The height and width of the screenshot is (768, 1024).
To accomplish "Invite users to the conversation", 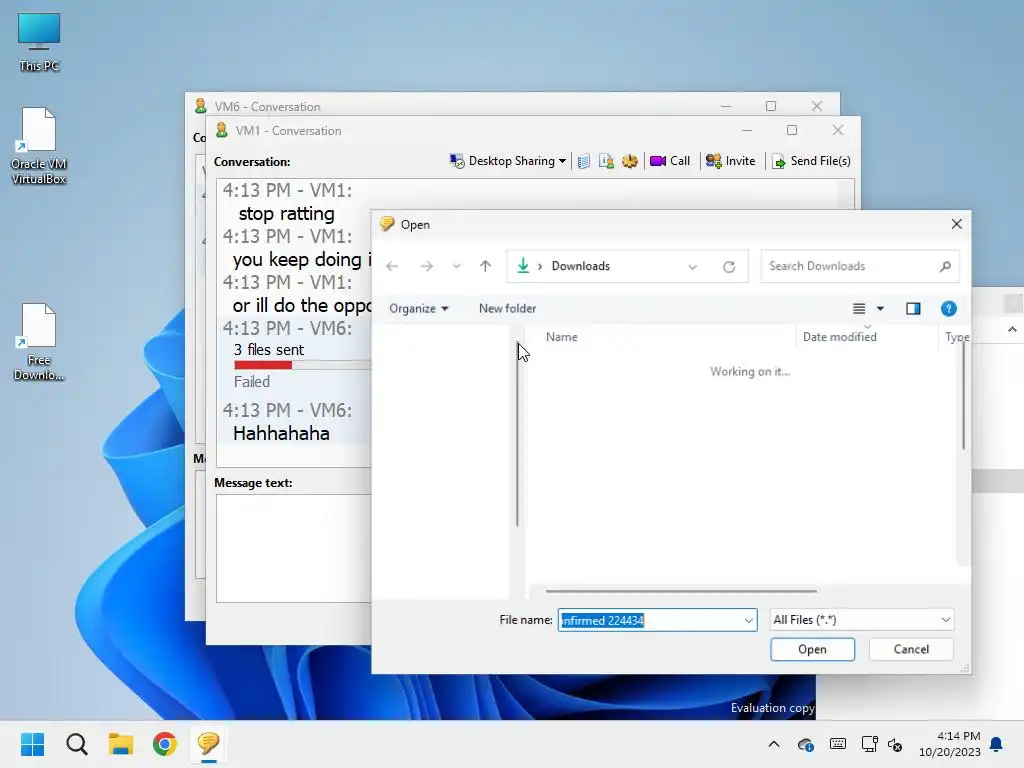I will point(730,161).
